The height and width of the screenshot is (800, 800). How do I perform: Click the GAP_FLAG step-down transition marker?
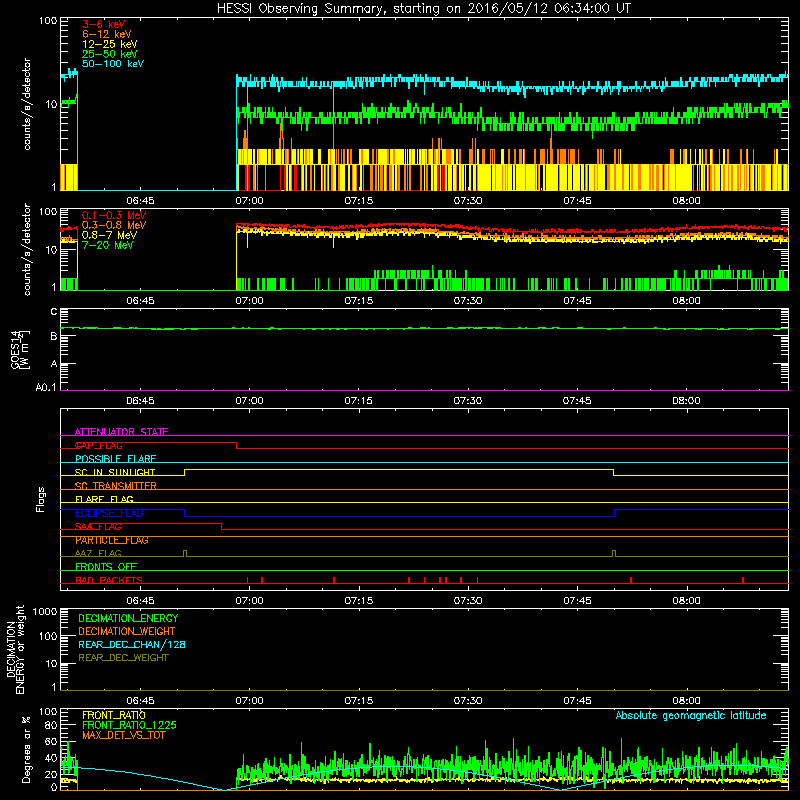pyautogui.click(x=237, y=445)
